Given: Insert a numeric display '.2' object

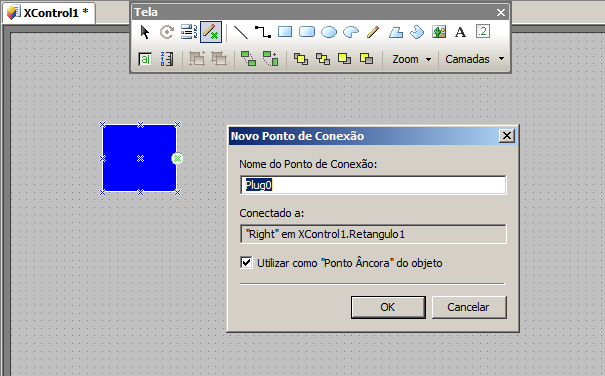Looking at the screenshot, I should 483,31.
